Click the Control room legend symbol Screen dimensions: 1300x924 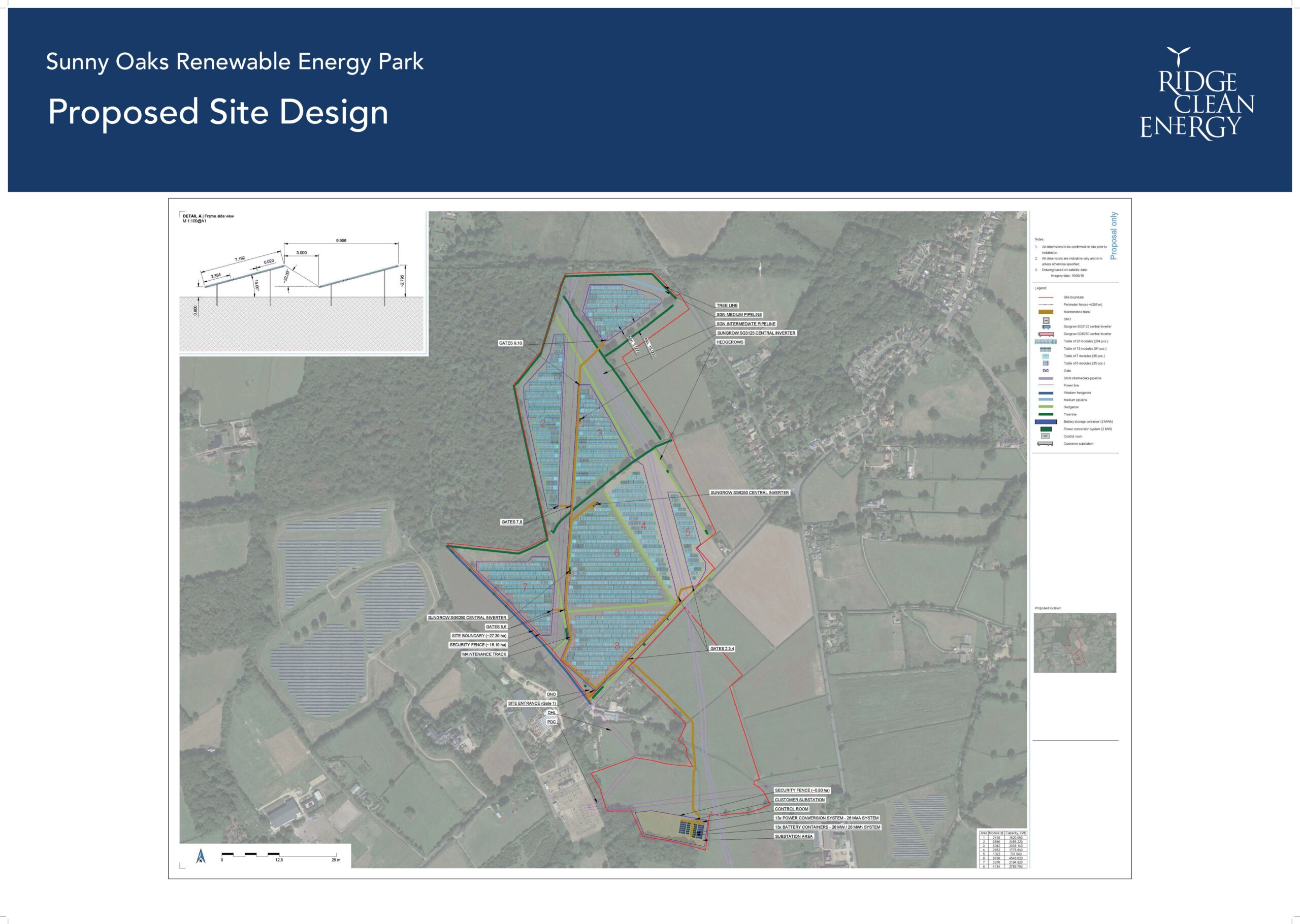pyautogui.click(x=1046, y=437)
